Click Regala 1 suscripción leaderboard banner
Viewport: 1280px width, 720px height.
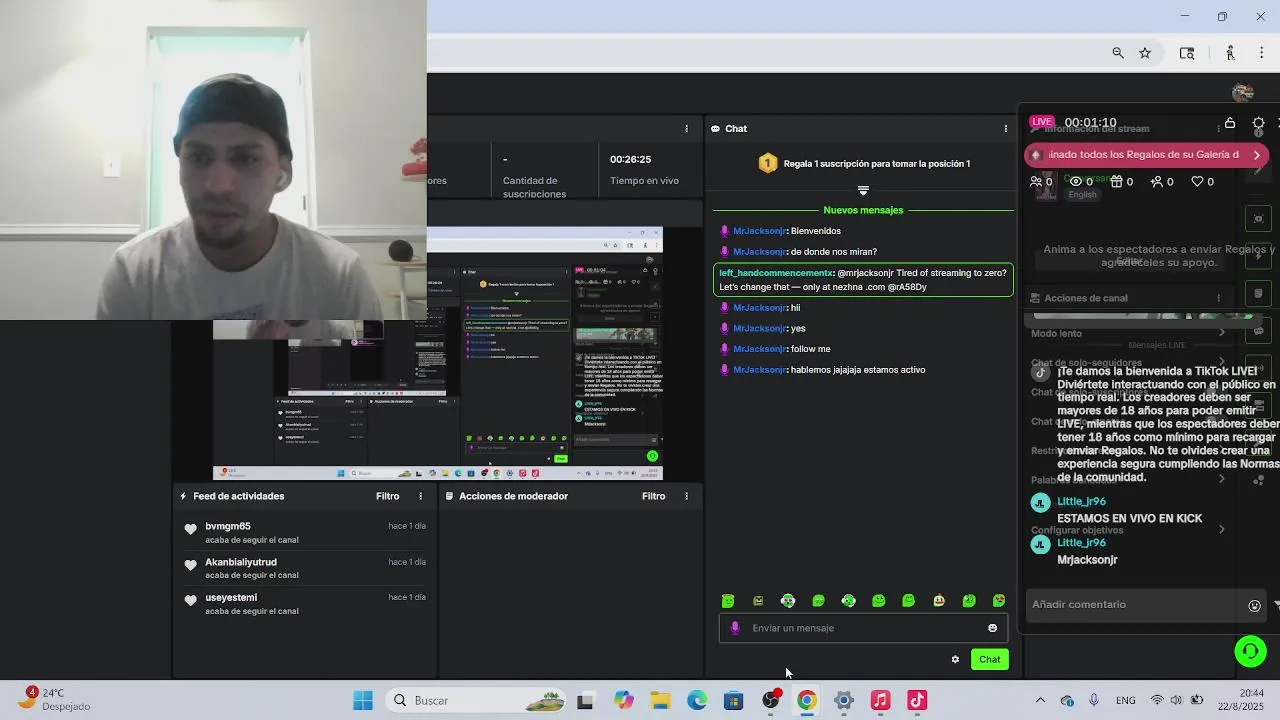[x=863, y=163]
